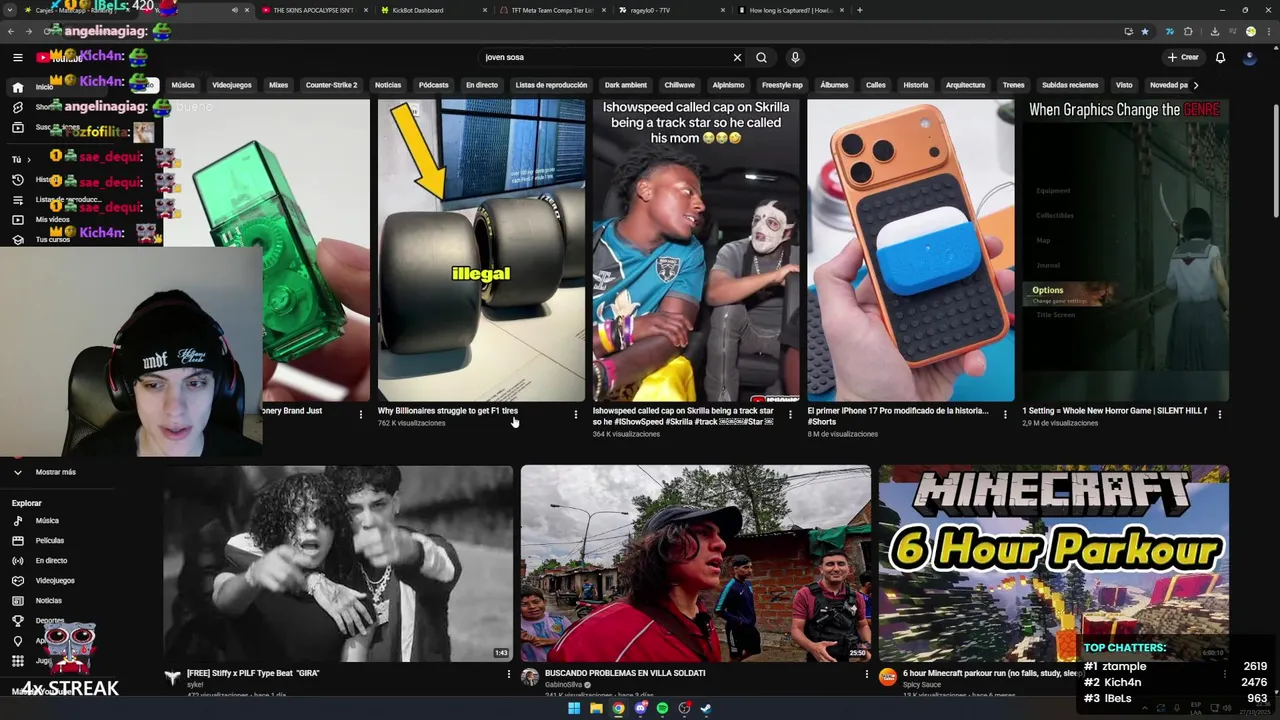Open more options for Silent Hill Short
The height and width of the screenshot is (720, 1280).
point(1220,414)
